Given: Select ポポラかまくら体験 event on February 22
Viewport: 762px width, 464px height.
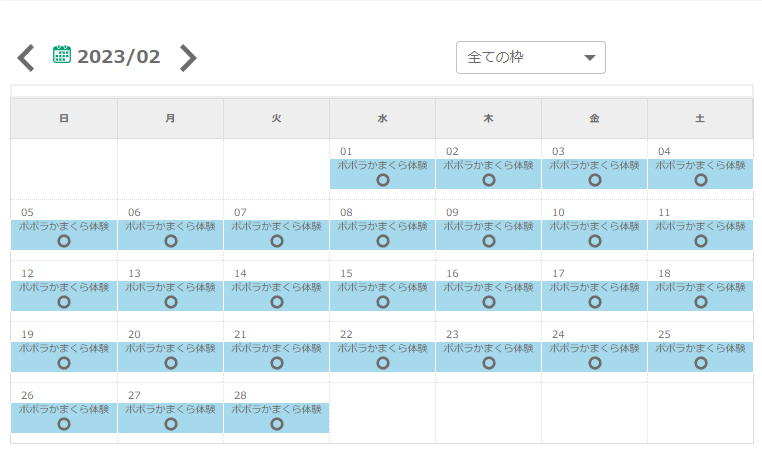Looking at the screenshot, I should coord(382,349).
